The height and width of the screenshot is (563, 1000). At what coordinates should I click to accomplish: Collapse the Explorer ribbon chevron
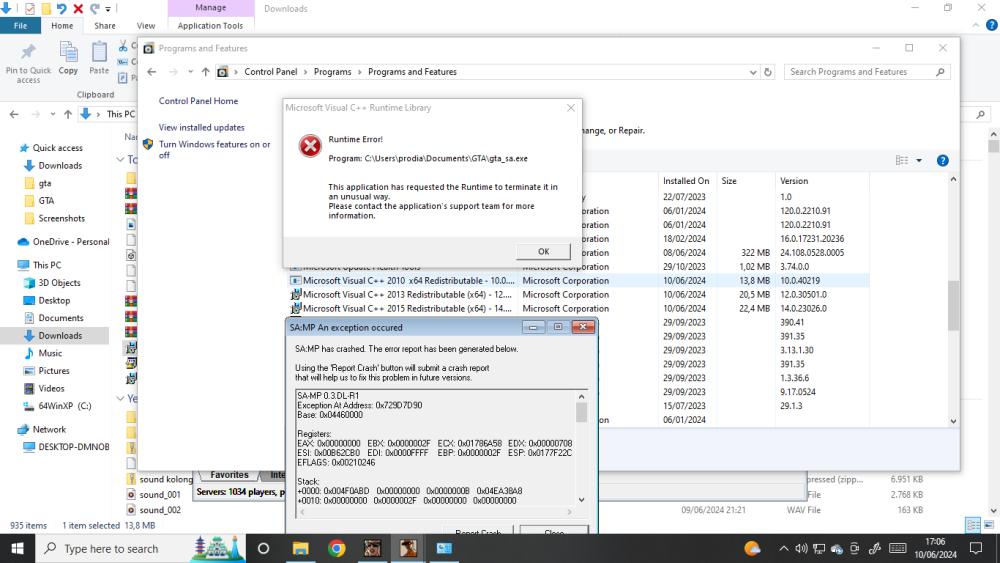click(x=975, y=26)
